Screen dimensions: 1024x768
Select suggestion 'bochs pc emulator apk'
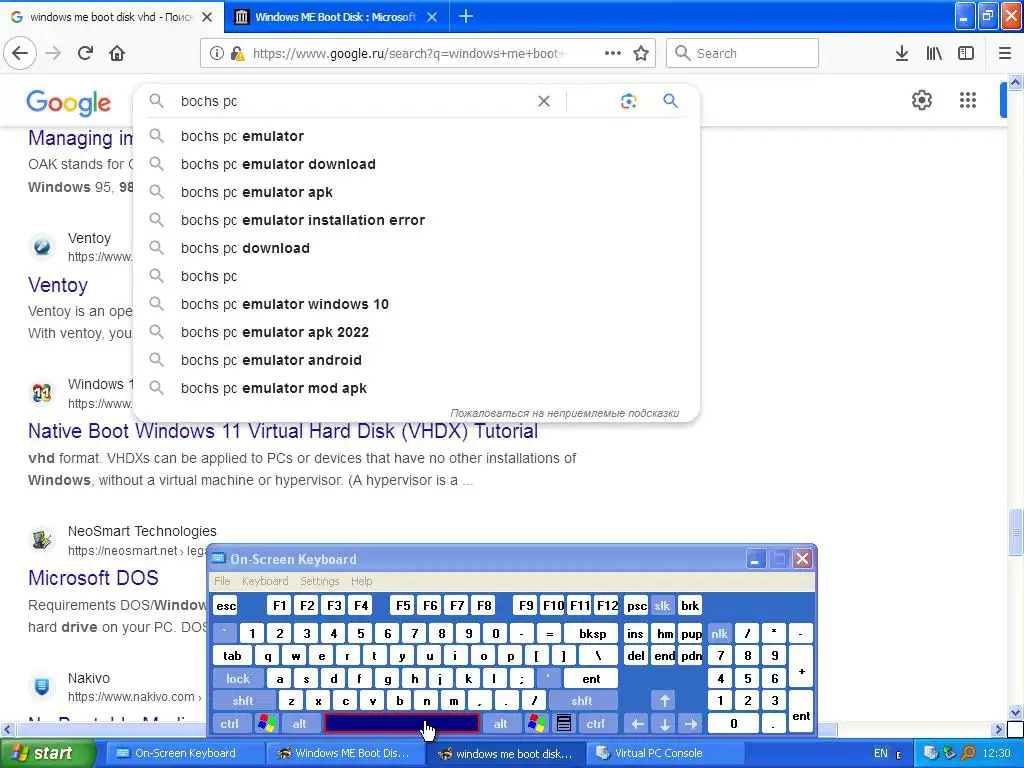[416, 192]
